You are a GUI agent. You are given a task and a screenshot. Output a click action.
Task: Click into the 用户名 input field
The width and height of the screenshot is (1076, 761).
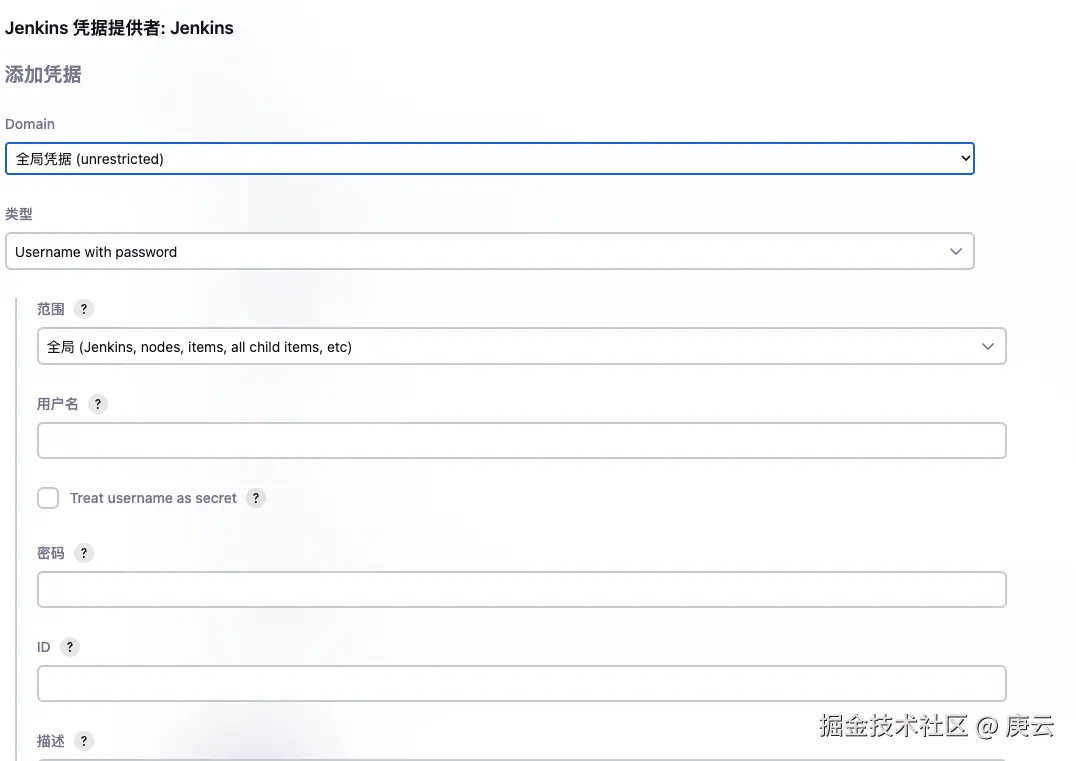click(522, 441)
